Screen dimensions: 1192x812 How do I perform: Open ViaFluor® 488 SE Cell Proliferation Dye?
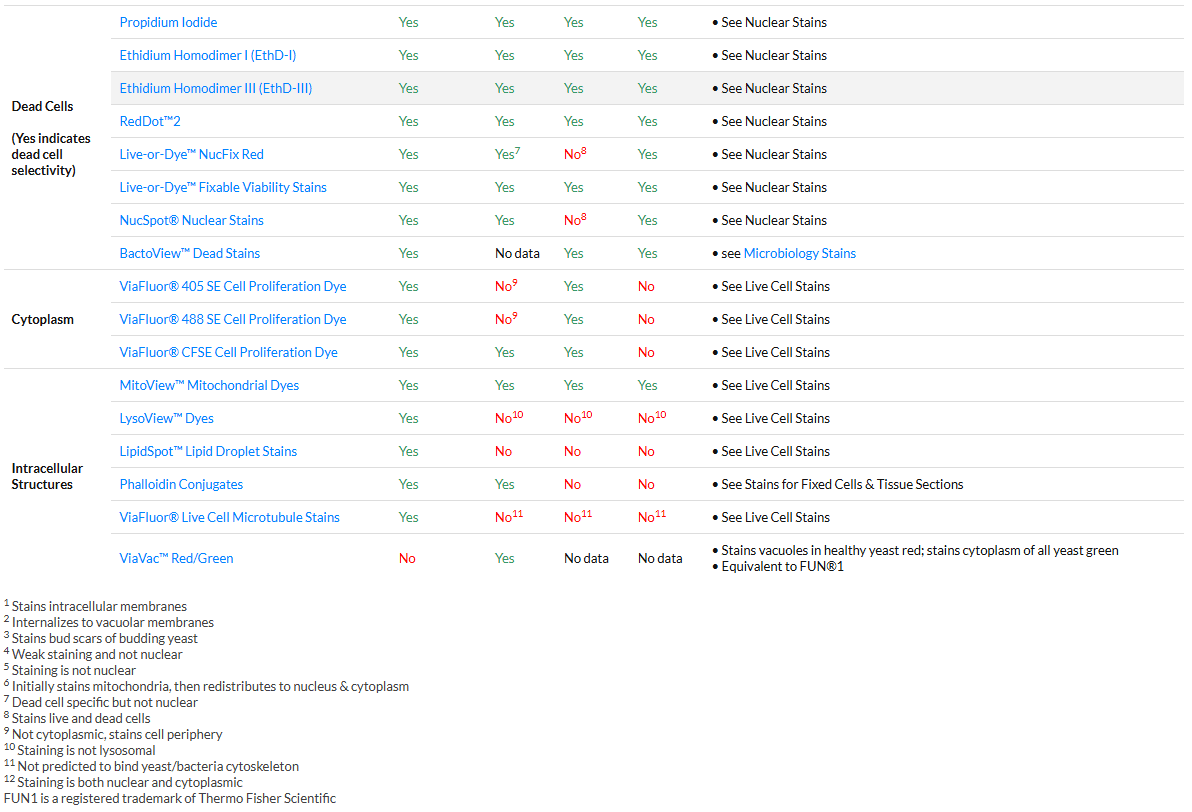[x=233, y=319]
